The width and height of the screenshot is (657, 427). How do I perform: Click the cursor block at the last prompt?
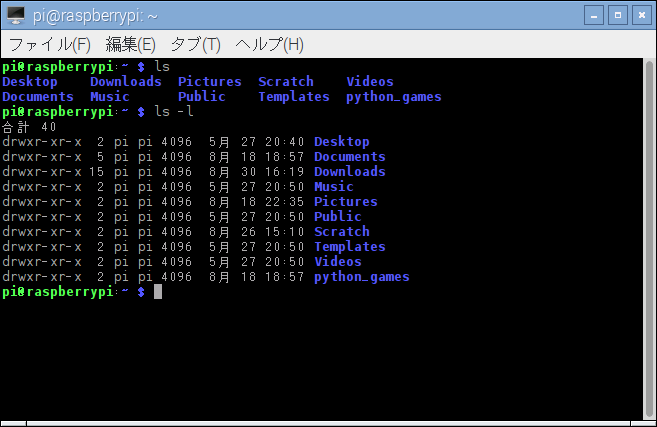[158, 292]
